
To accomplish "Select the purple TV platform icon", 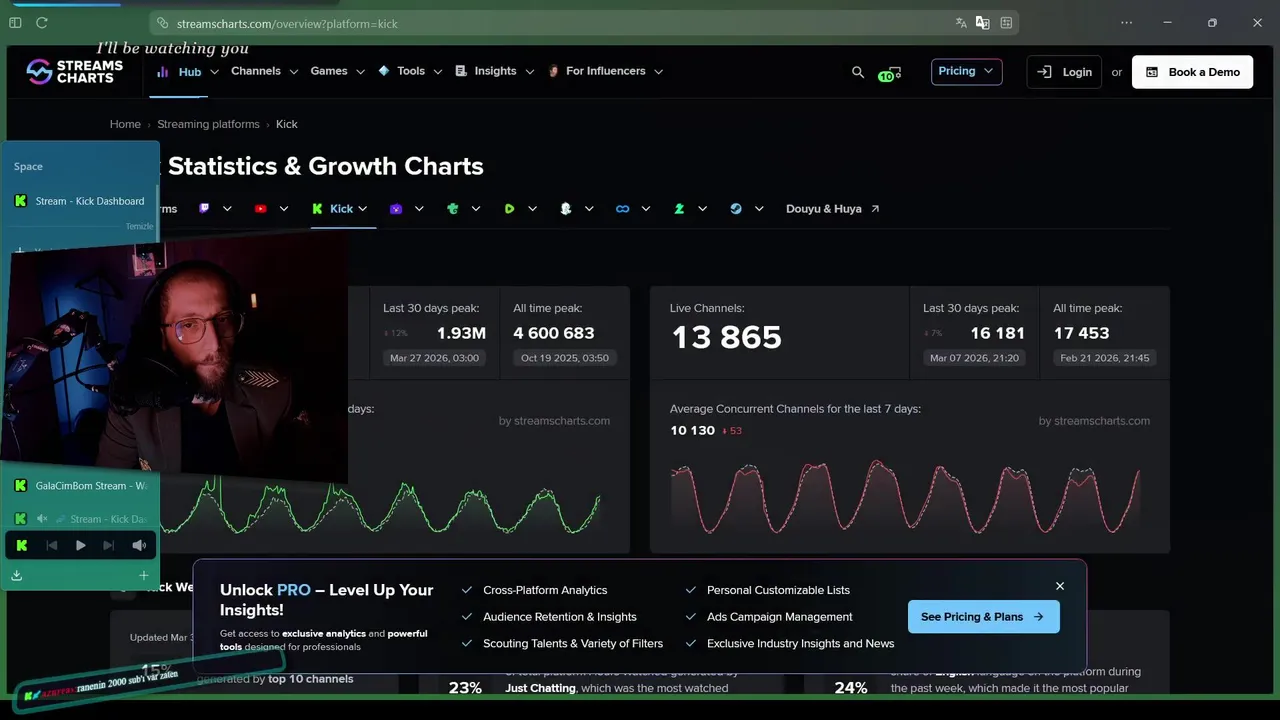I will pos(396,209).
